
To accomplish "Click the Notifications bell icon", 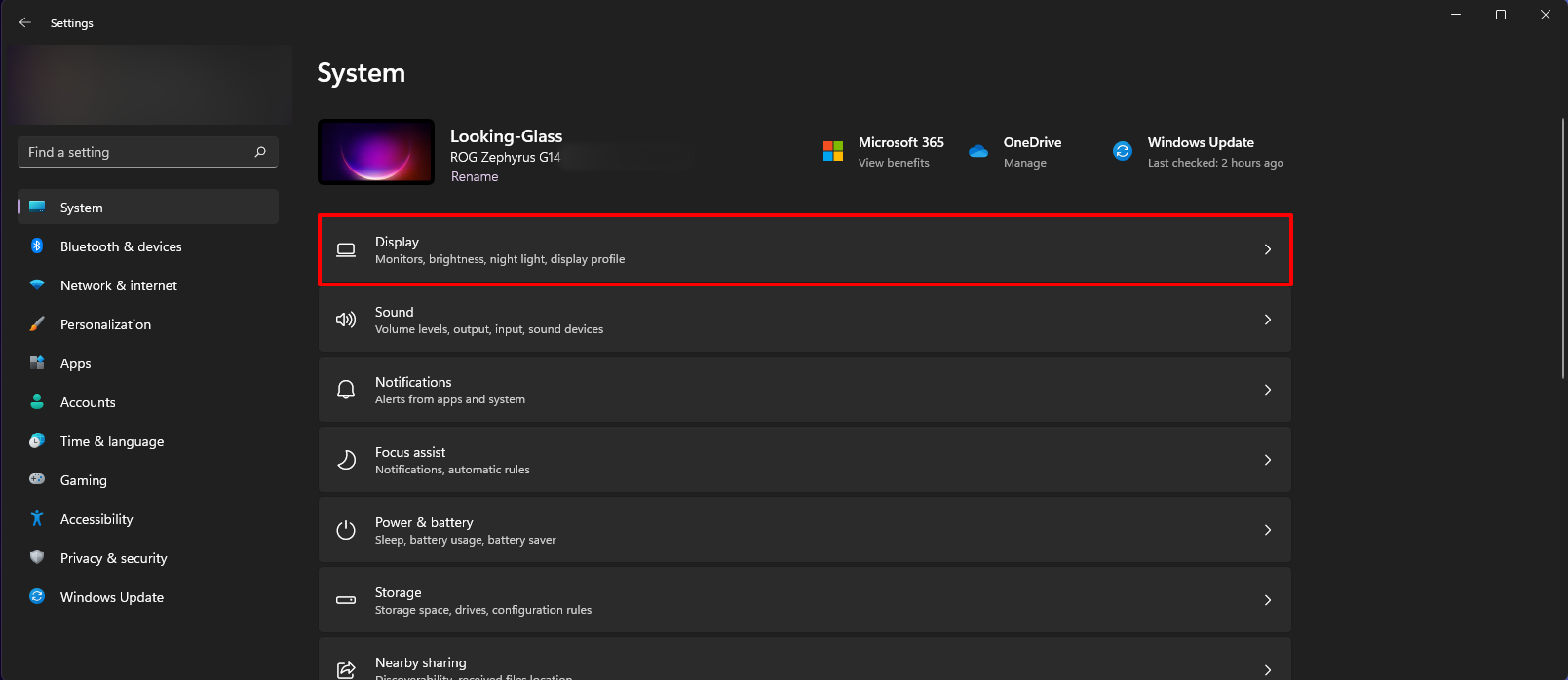I will click(346, 390).
